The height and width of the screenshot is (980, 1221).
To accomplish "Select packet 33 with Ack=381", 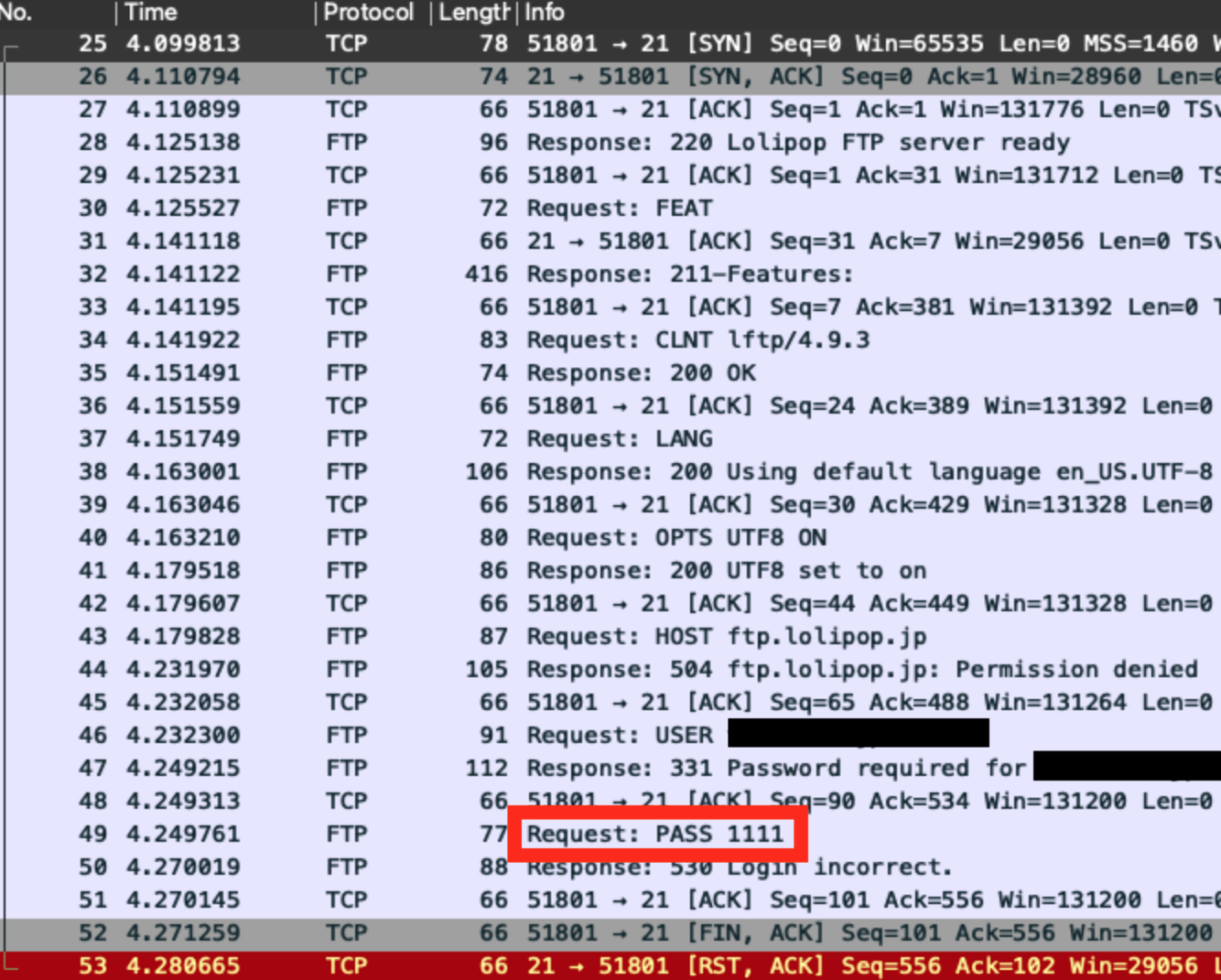I will click(x=610, y=307).
